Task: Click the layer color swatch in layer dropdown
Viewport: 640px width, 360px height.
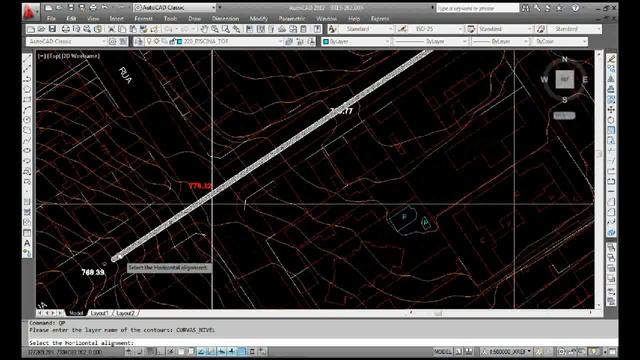Action: coord(180,41)
